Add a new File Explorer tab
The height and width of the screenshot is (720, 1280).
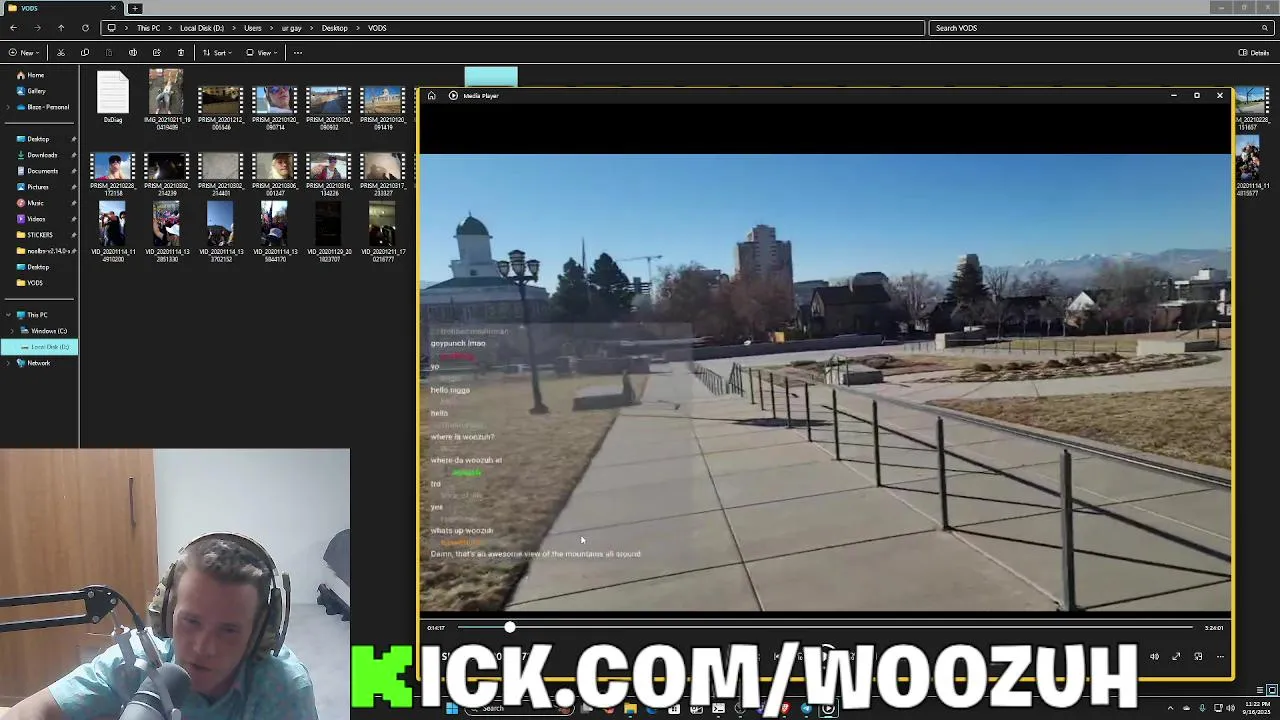point(135,8)
